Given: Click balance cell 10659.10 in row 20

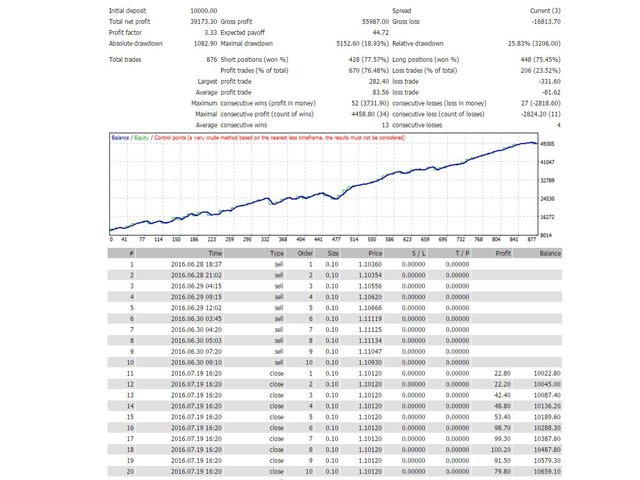Looking at the screenshot, I should (x=547, y=472).
